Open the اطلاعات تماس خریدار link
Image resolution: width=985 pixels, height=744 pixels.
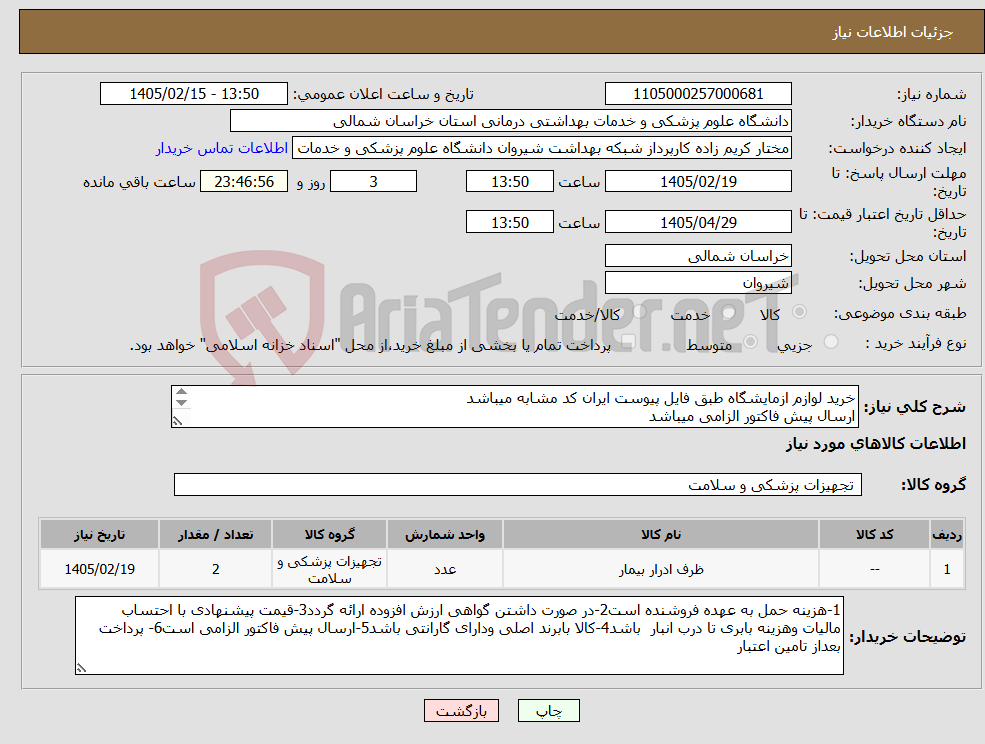pos(222,148)
